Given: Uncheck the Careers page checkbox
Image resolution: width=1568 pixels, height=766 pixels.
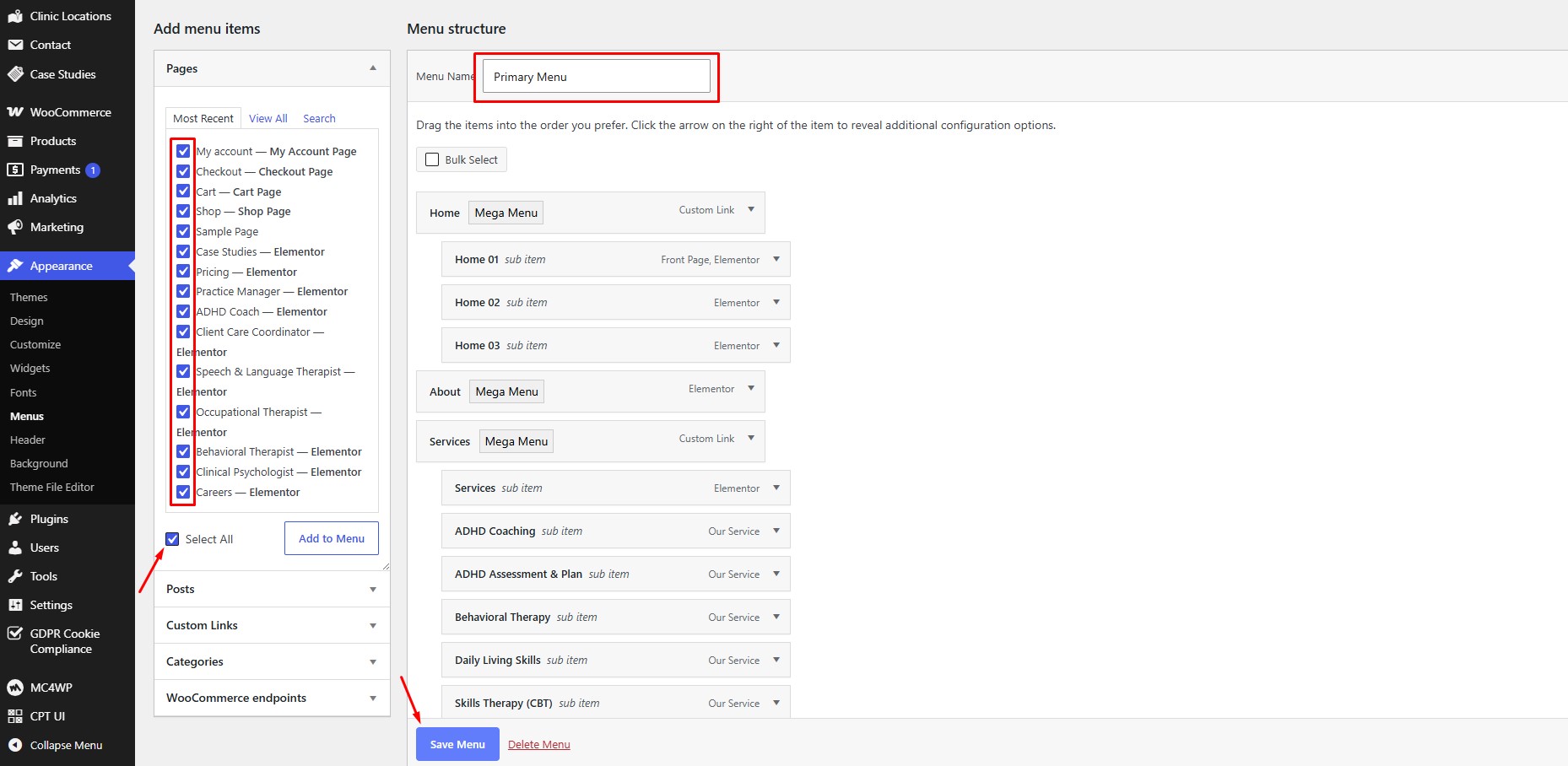Looking at the screenshot, I should [x=183, y=492].
